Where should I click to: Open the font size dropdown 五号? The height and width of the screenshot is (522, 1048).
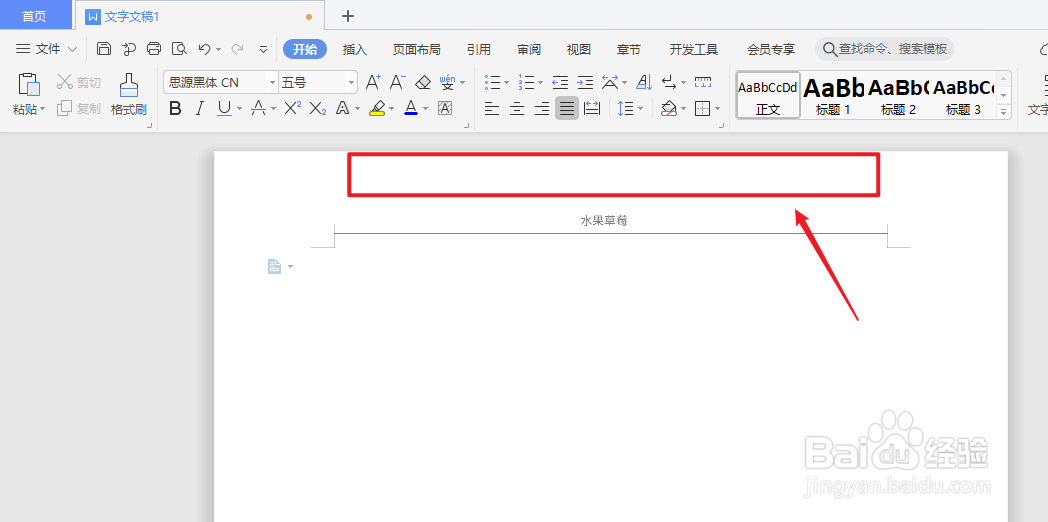click(352, 82)
